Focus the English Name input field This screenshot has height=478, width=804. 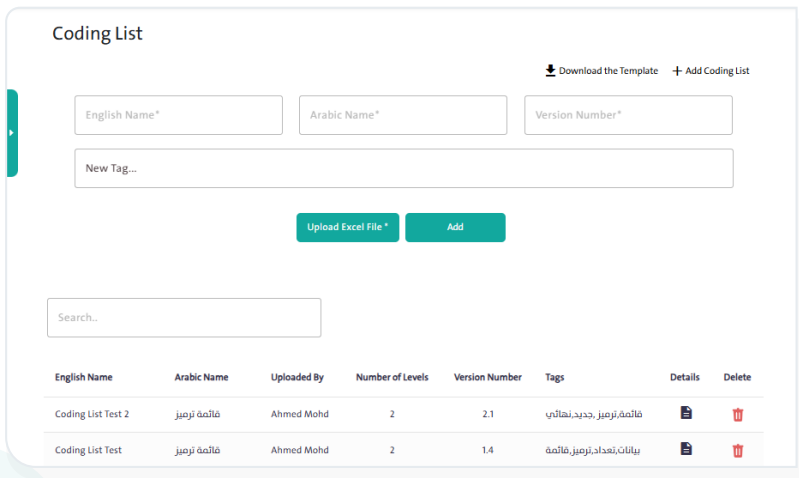(x=178, y=115)
